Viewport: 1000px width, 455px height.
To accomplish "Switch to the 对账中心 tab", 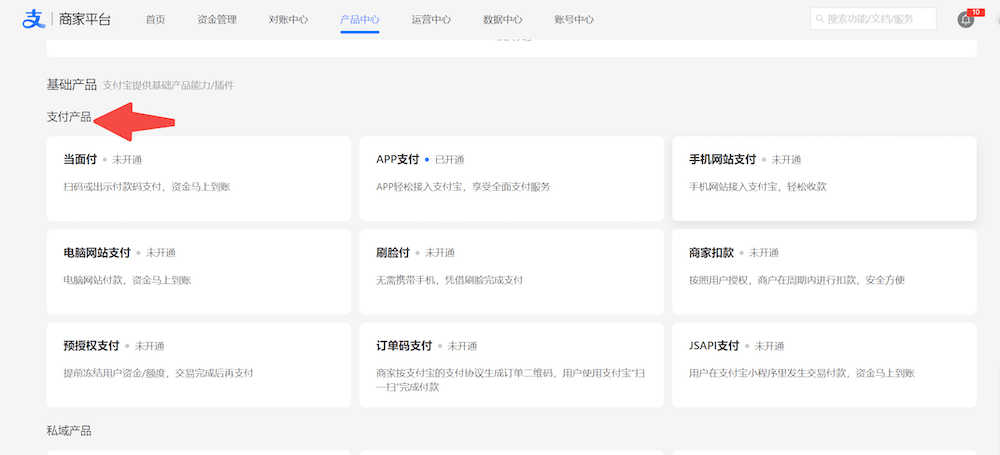I will coord(288,19).
